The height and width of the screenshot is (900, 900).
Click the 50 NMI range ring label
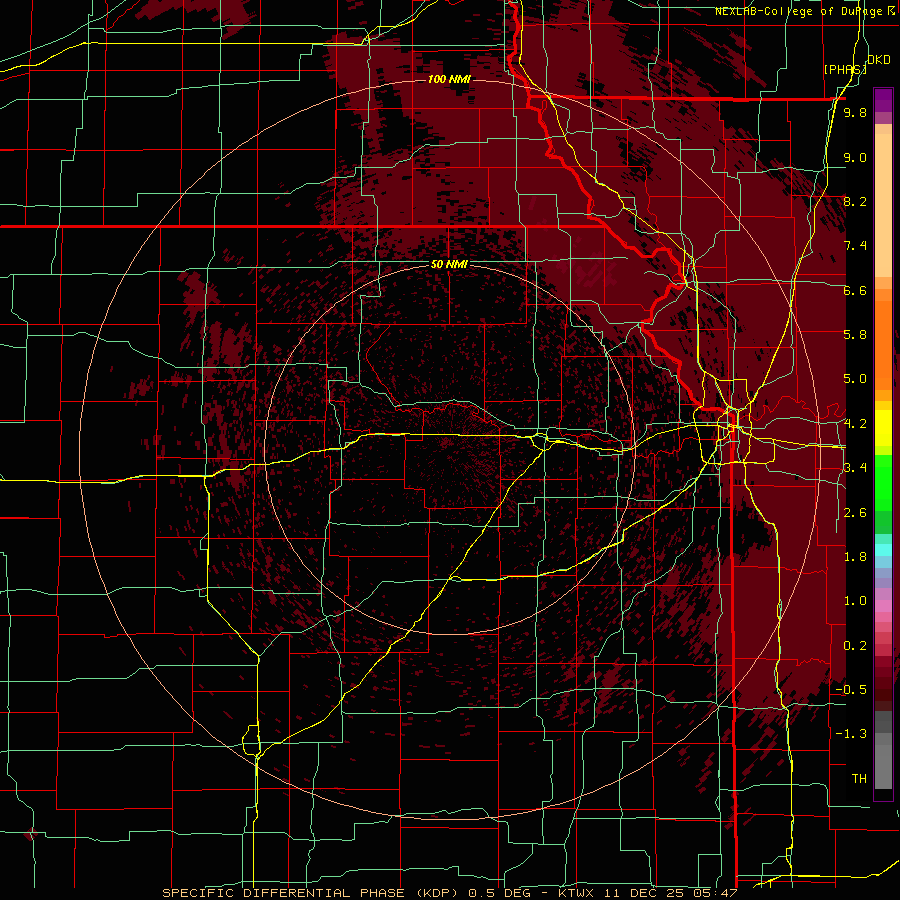coord(449,264)
